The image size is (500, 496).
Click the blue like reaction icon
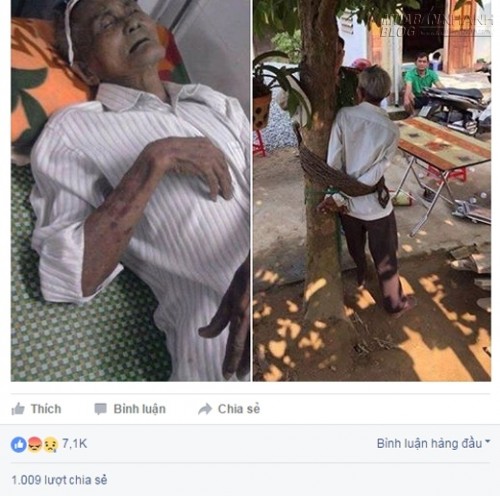[x=19, y=445]
